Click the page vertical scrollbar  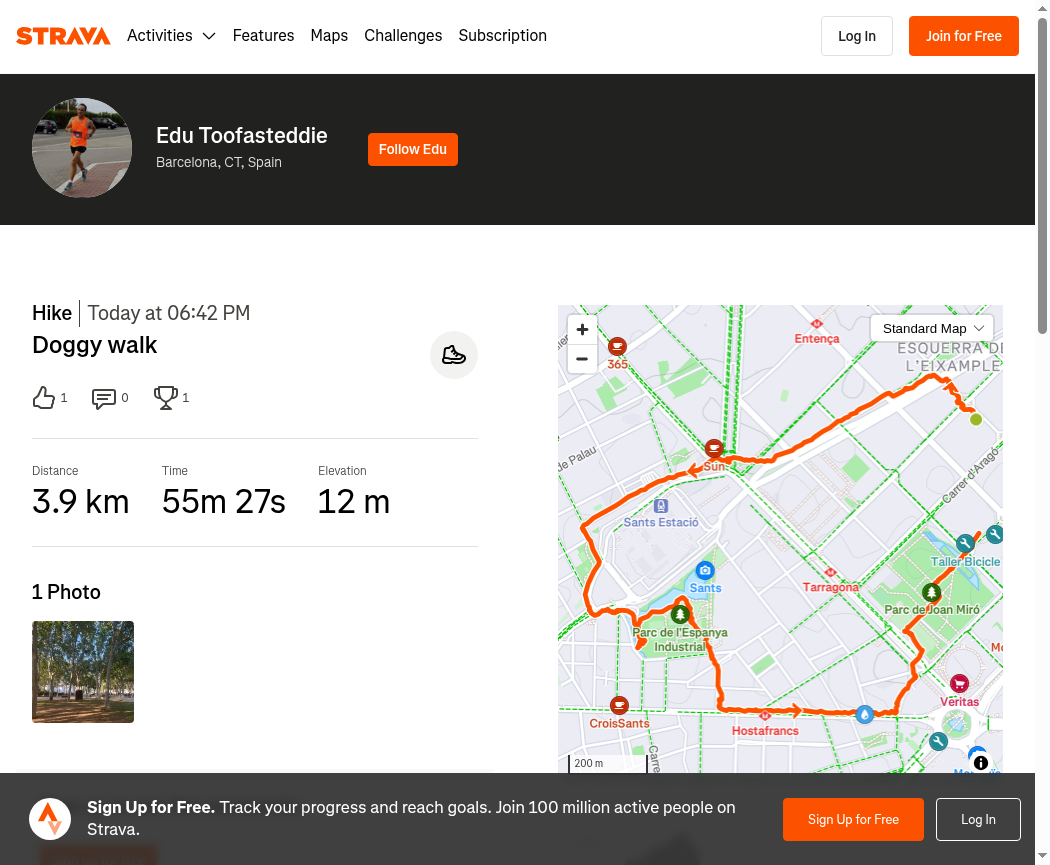(x=1043, y=175)
